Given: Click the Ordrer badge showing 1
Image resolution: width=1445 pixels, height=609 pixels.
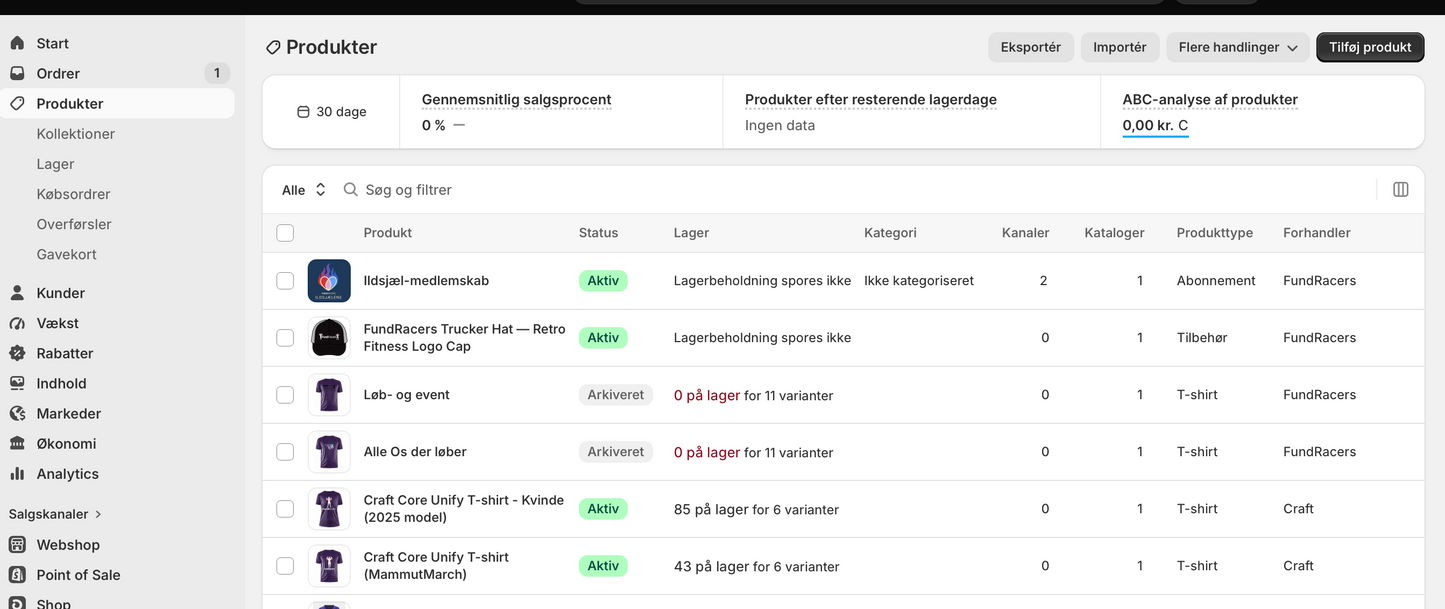Looking at the screenshot, I should point(217,73).
